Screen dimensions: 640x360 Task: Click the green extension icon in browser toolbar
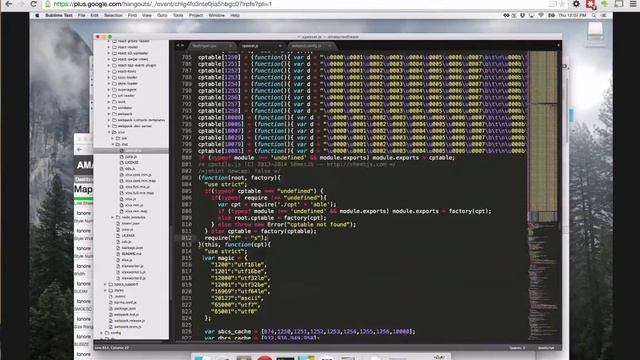[x=604, y=4]
